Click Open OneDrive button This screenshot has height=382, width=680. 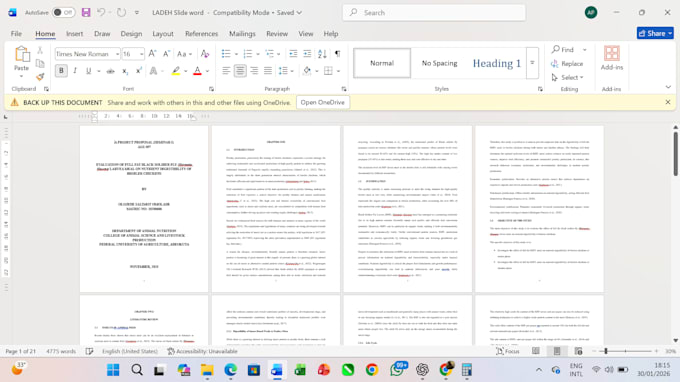pos(323,102)
